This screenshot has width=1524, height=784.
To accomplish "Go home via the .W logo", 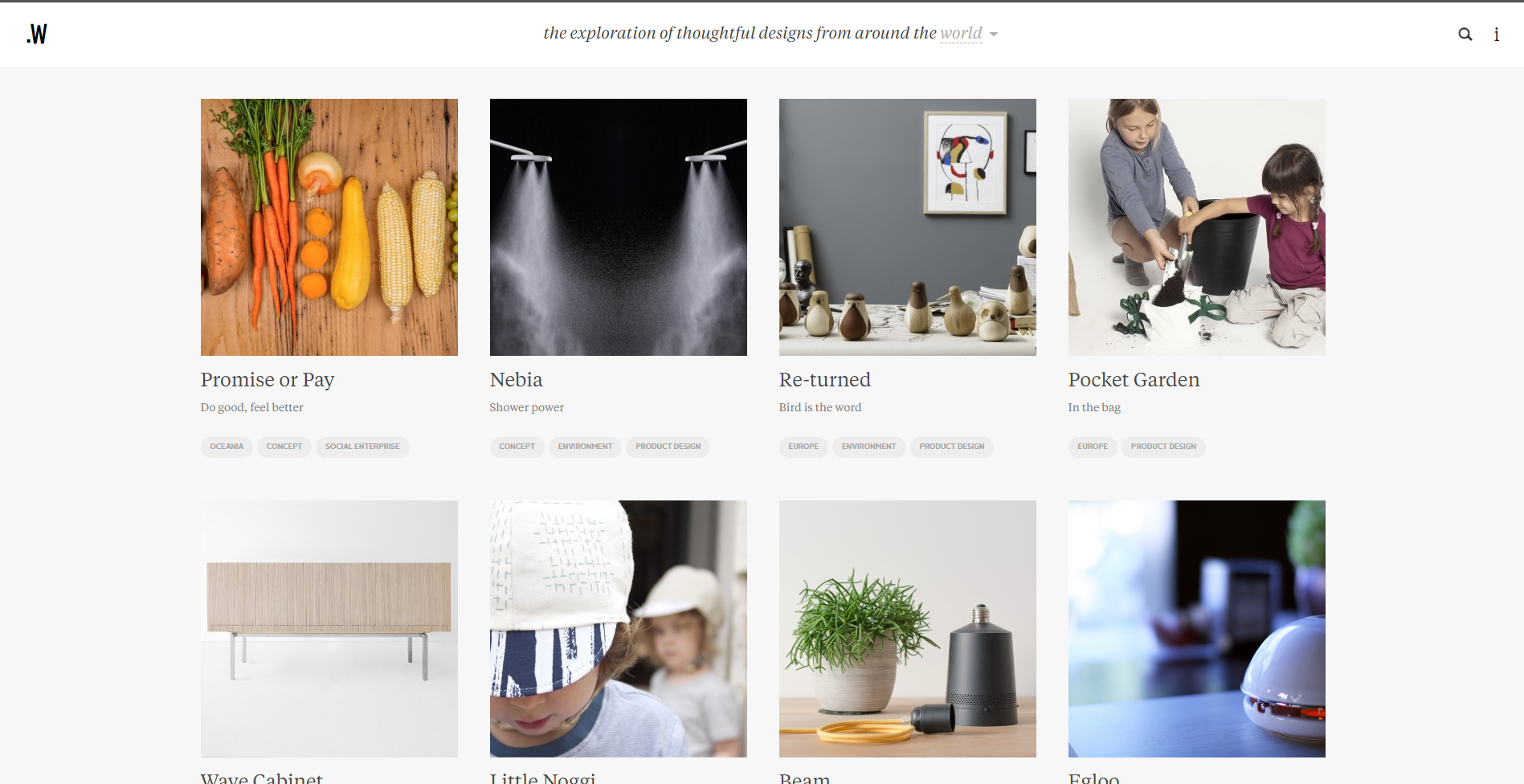I will [37, 34].
